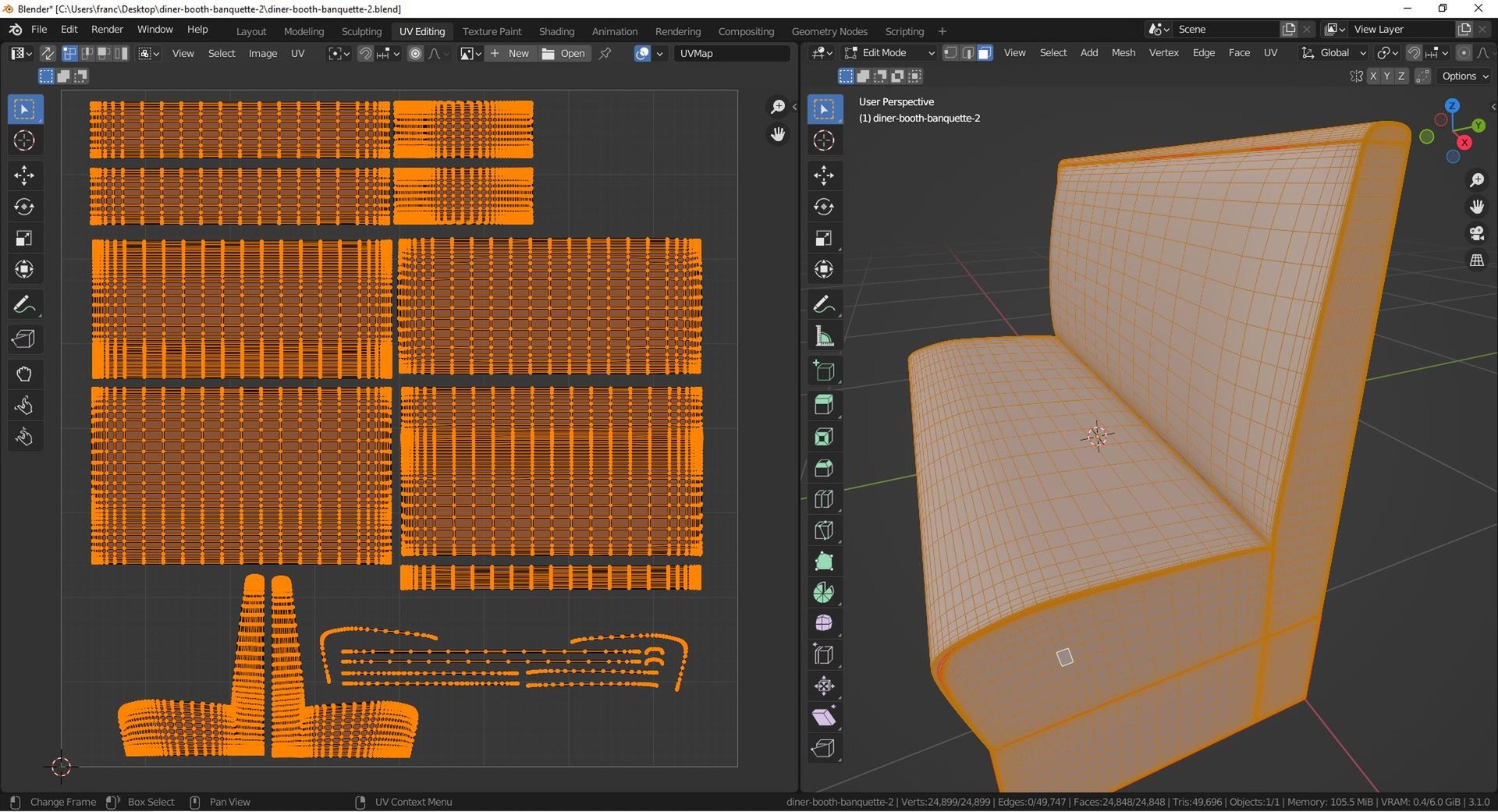Open the UV editor pivot point dropdown
Image resolution: width=1498 pixels, height=812 pixels.
point(339,53)
